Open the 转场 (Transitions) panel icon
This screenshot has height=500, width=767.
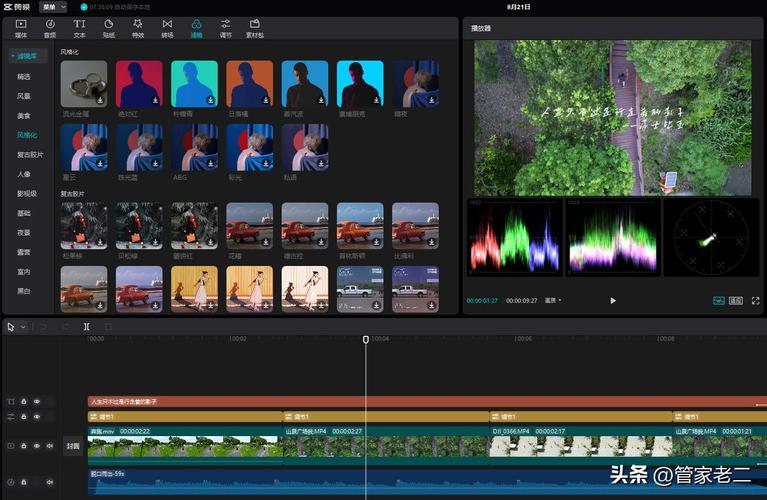point(166,25)
